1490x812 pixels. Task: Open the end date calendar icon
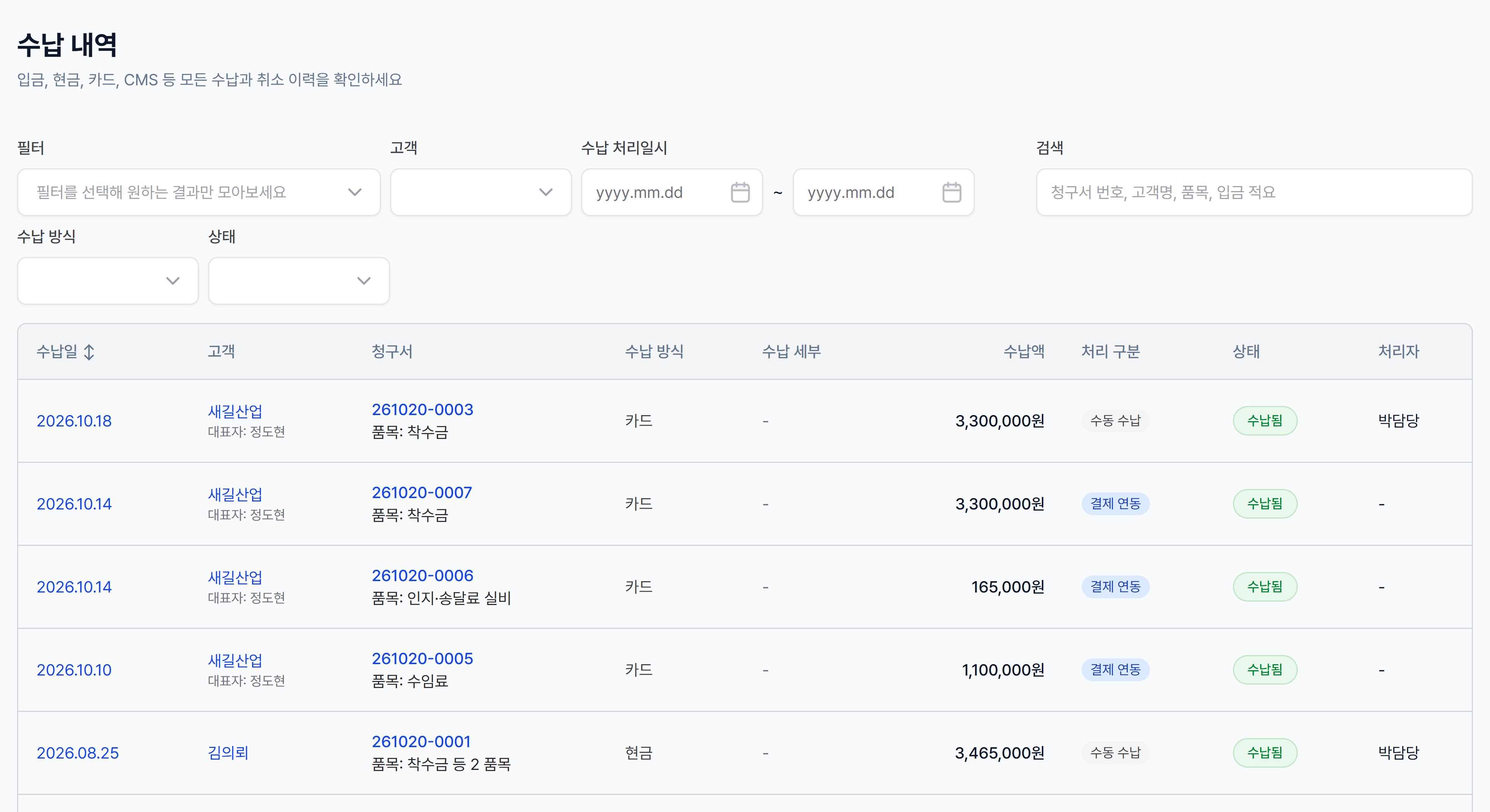click(952, 192)
